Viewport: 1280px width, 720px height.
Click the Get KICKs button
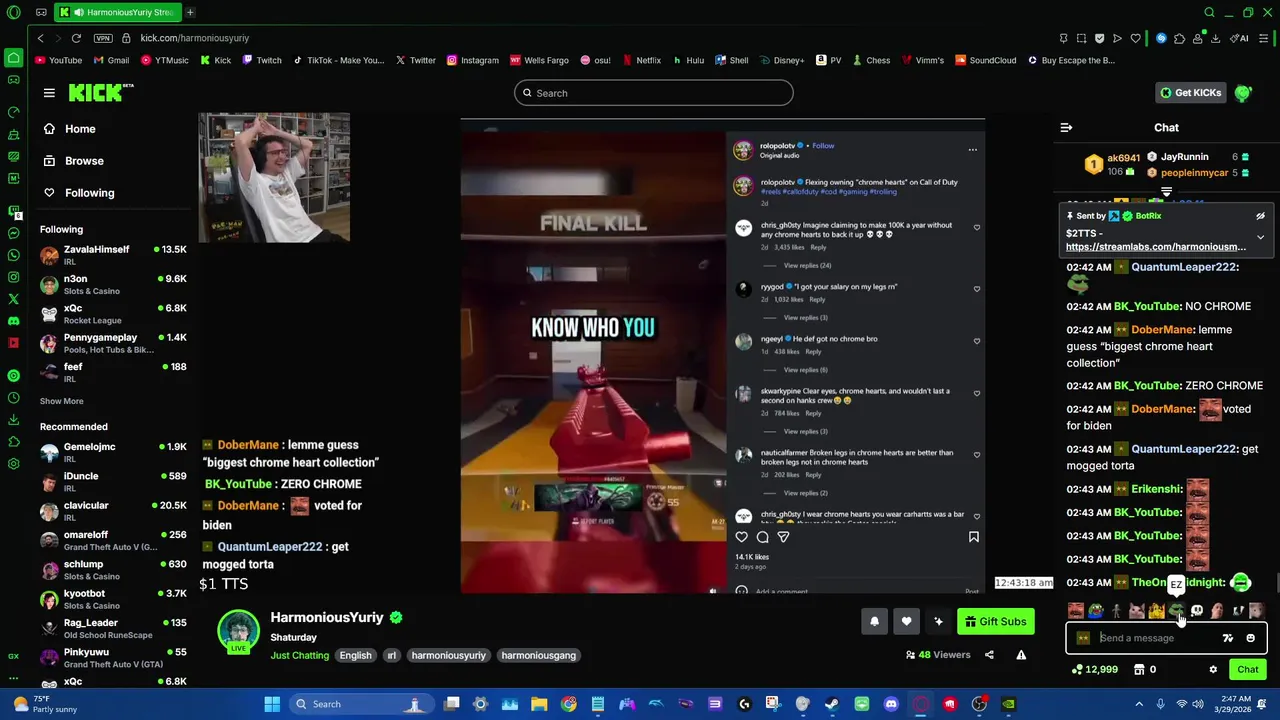click(1190, 93)
